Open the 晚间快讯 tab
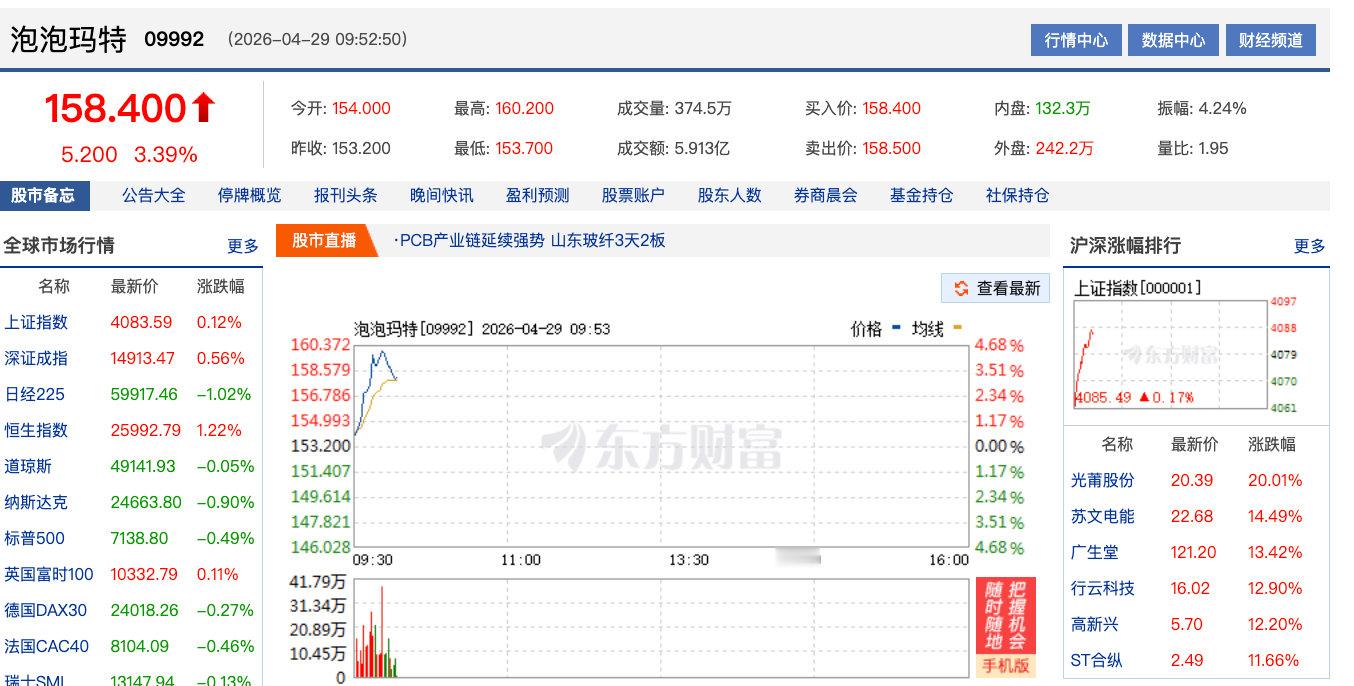1354x686 pixels. pos(442,195)
